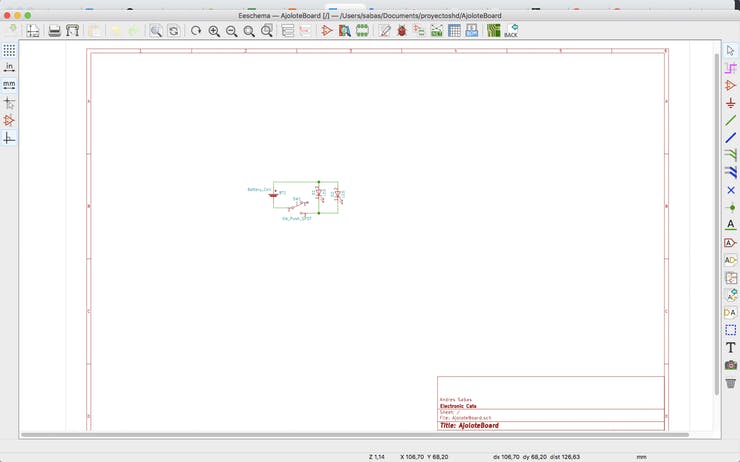
Task: Open the Find tool in the toolbar
Action: point(156,31)
